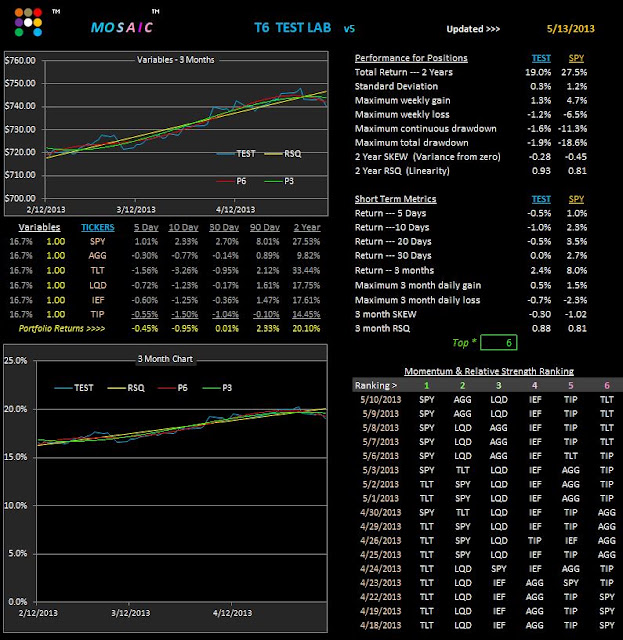Click the Variables column header

(39, 227)
